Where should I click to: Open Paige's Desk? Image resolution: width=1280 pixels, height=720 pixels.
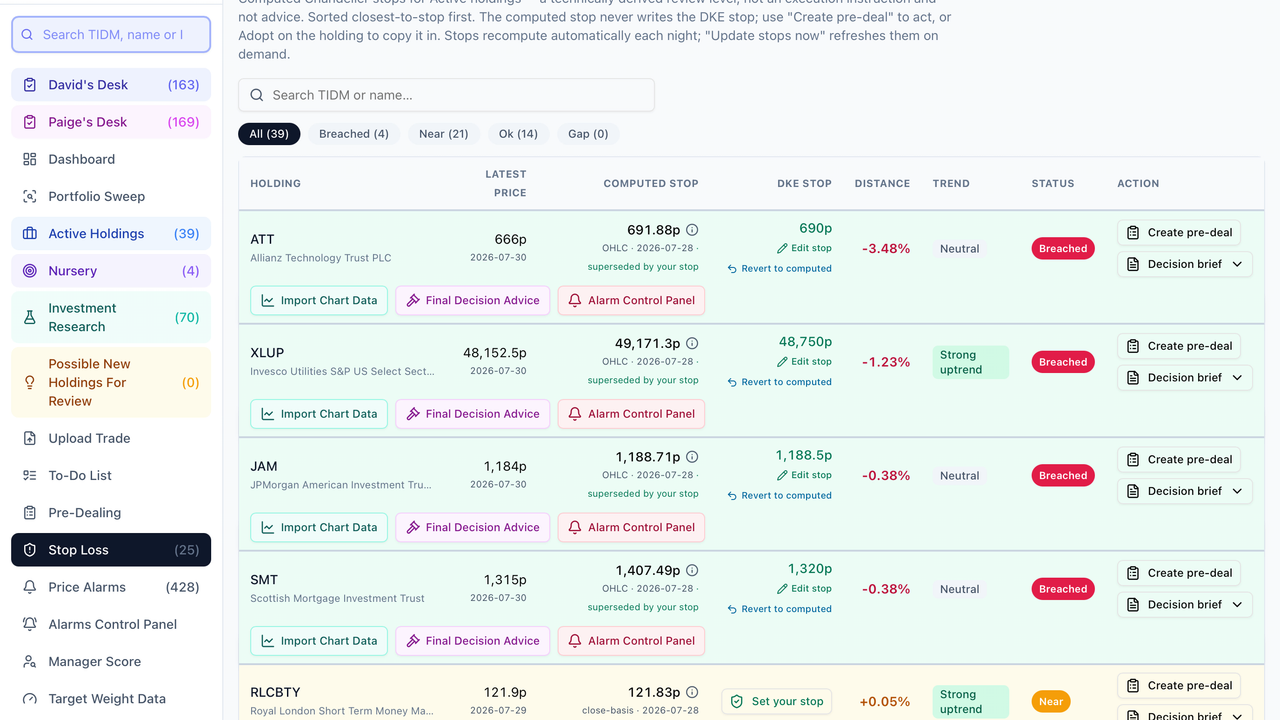point(111,122)
